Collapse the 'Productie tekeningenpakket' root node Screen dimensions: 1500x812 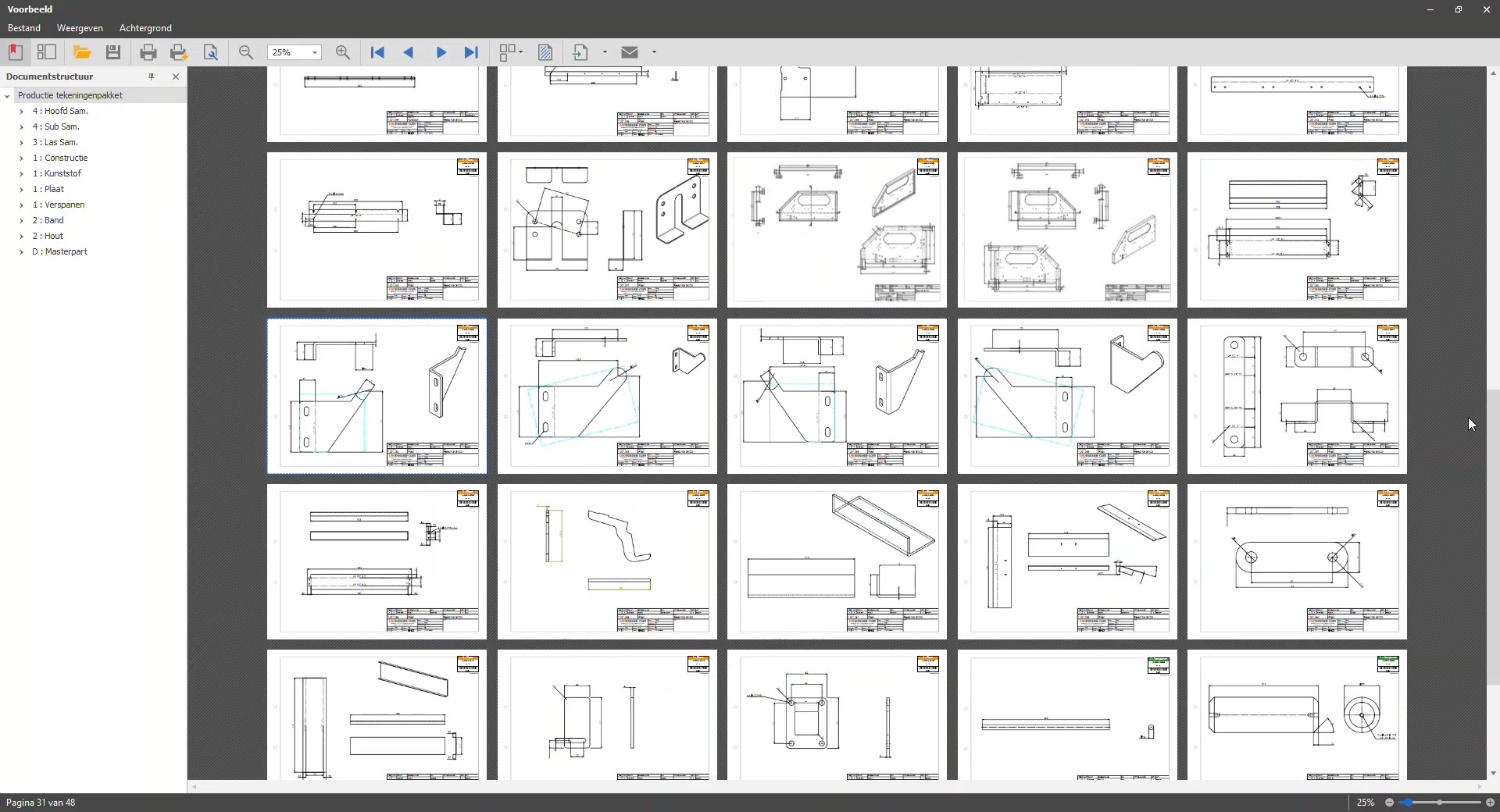[x=8, y=96]
